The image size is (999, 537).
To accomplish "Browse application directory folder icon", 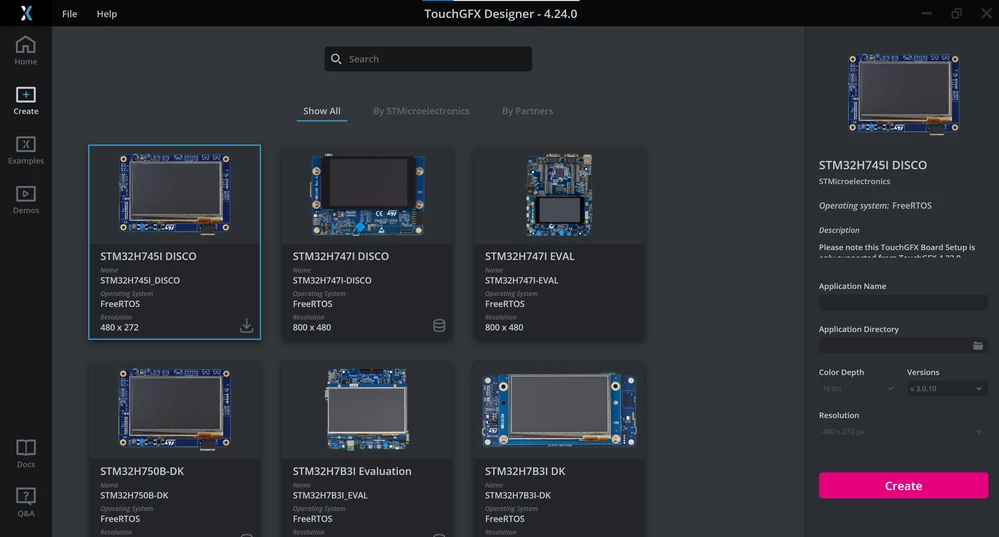I will point(978,346).
